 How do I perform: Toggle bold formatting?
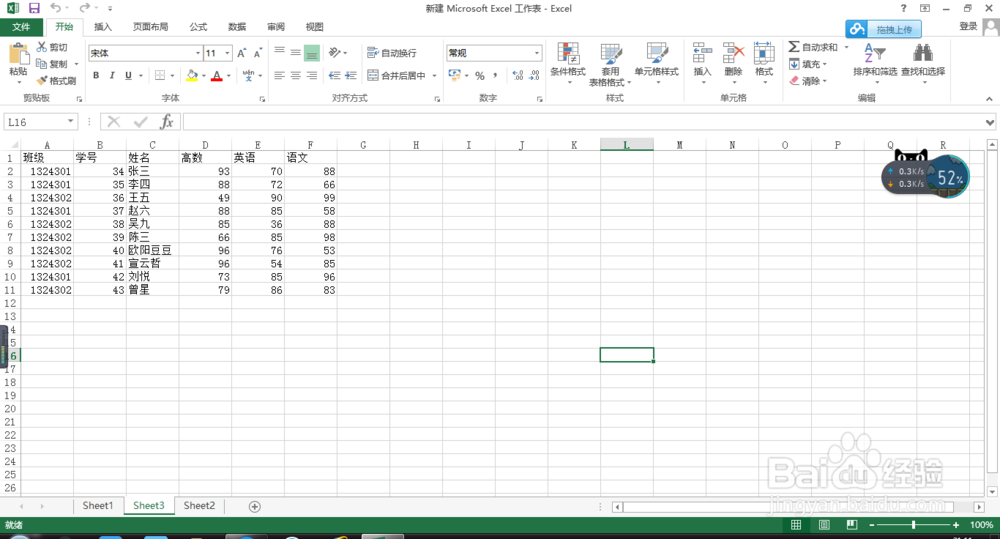coord(96,75)
